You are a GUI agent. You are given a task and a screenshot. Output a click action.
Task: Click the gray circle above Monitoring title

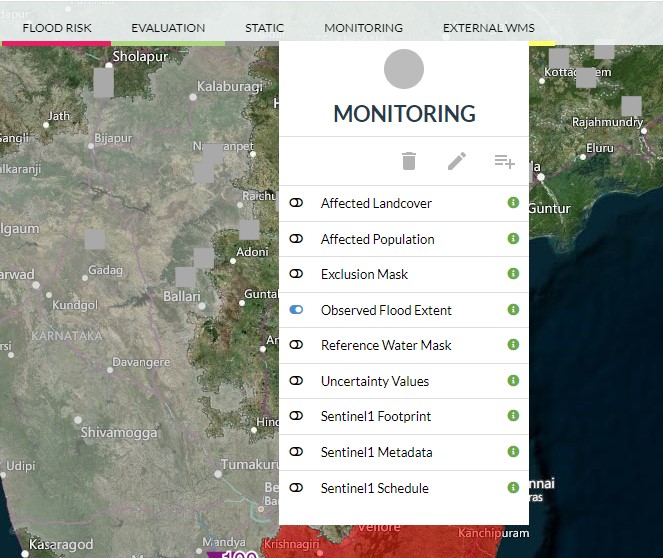(404, 69)
